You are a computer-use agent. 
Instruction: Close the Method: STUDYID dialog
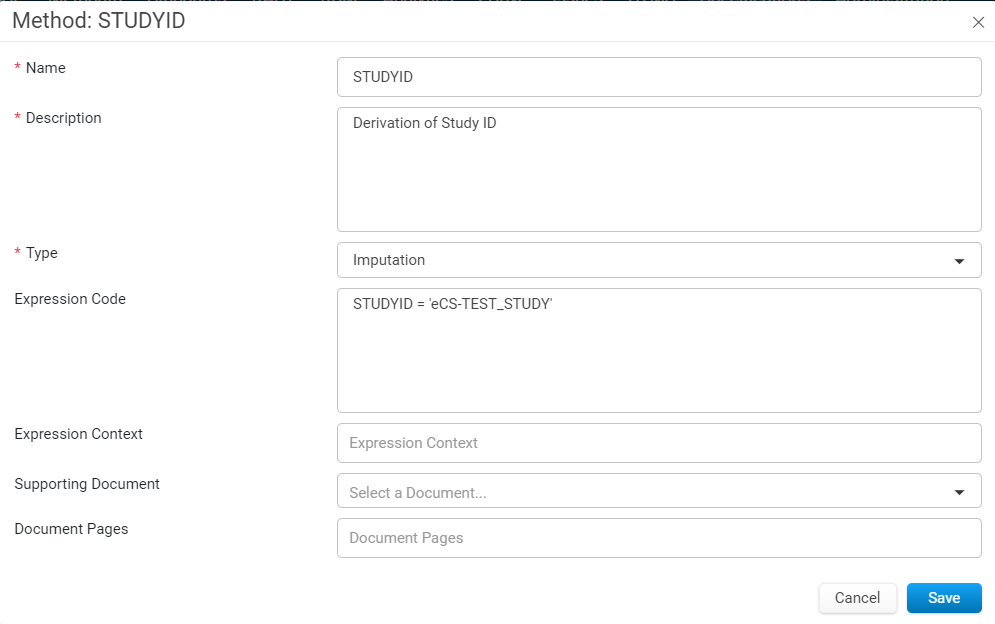978,22
